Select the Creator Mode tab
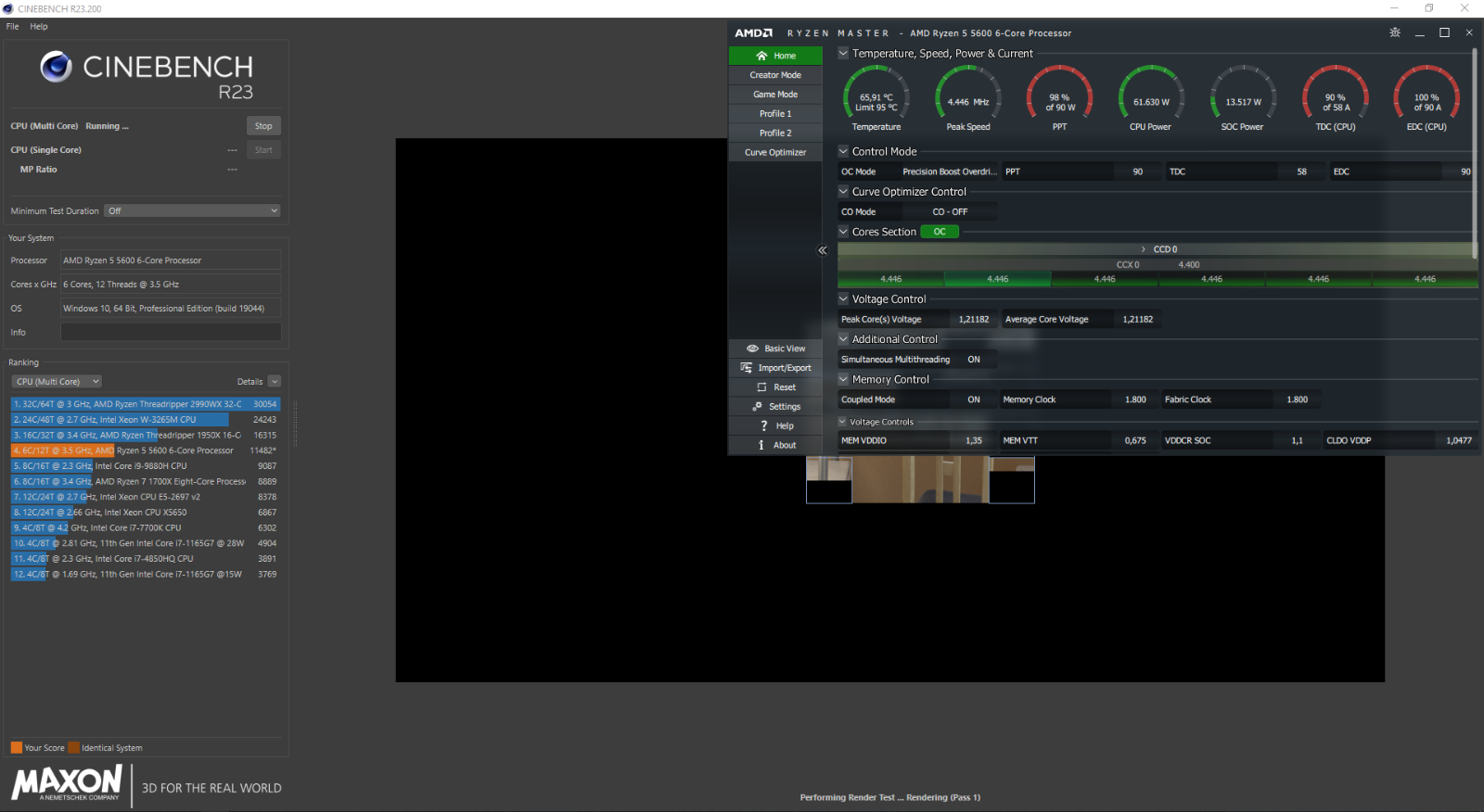Image resolution: width=1484 pixels, height=812 pixels. (x=775, y=75)
